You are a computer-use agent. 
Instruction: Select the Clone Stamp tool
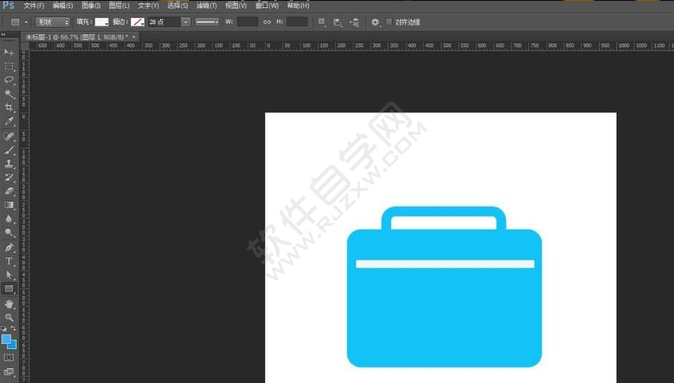point(9,164)
